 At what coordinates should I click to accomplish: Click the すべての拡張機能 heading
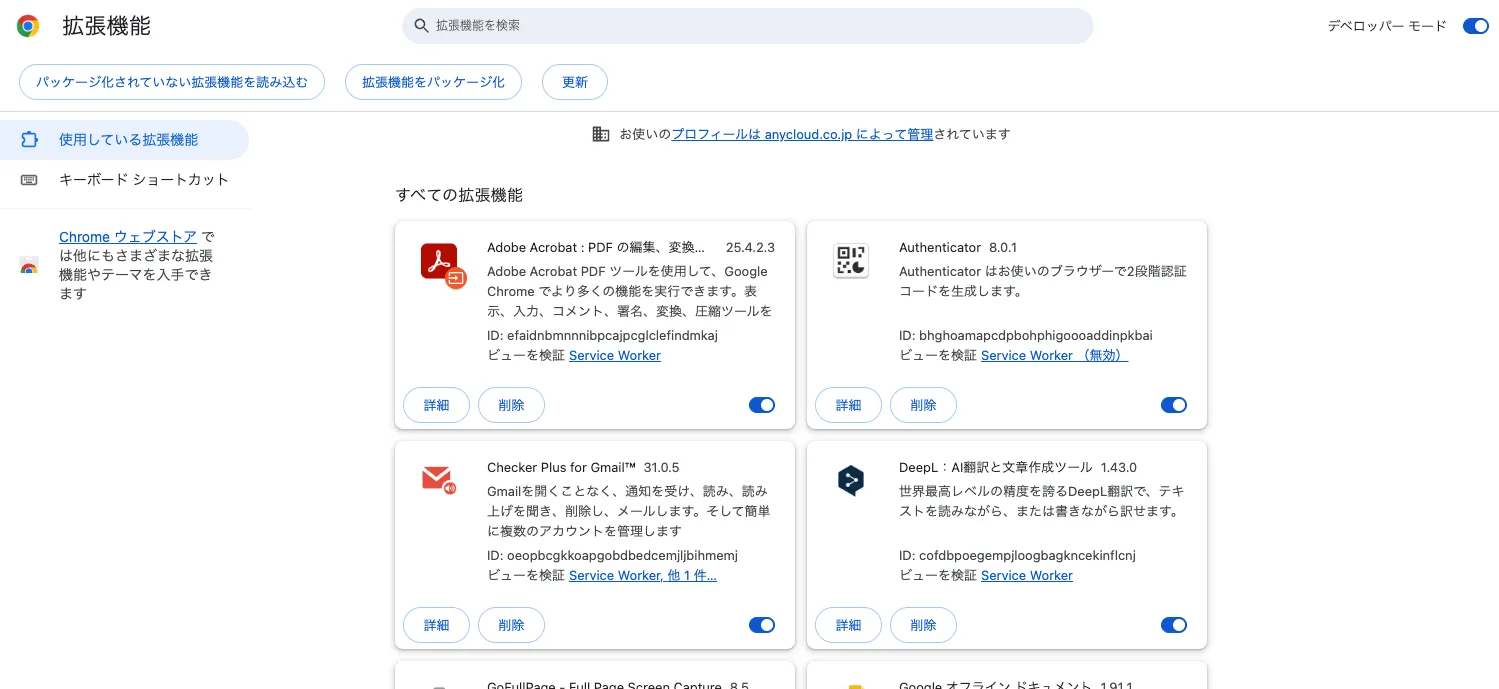(x=459, y=195)
